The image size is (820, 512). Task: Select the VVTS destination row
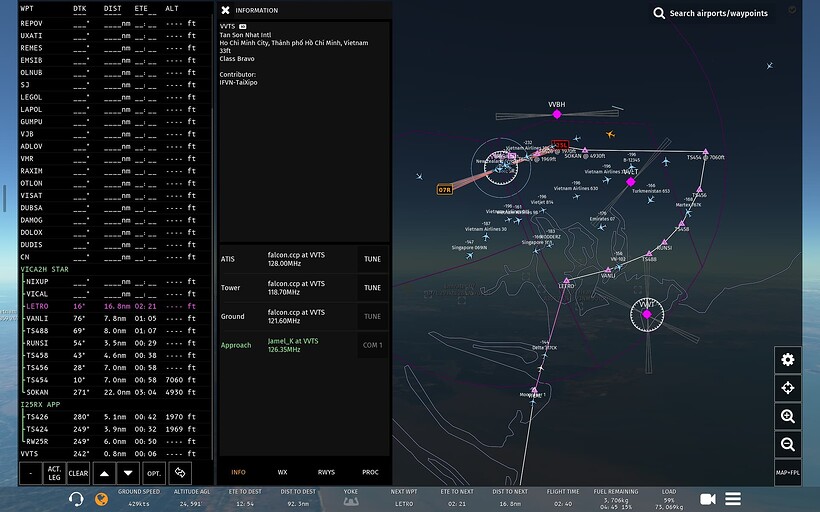click(x=114, y=454)
